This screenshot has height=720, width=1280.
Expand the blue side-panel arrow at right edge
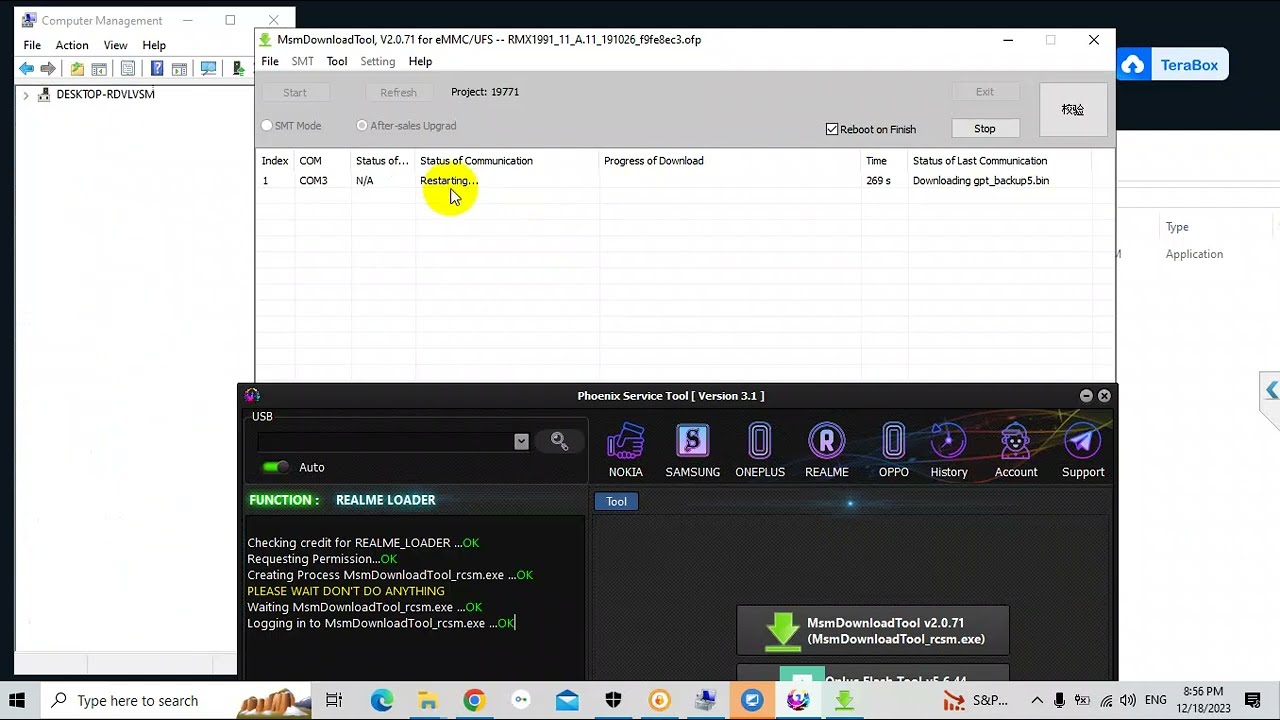[x=1271, y=390]
